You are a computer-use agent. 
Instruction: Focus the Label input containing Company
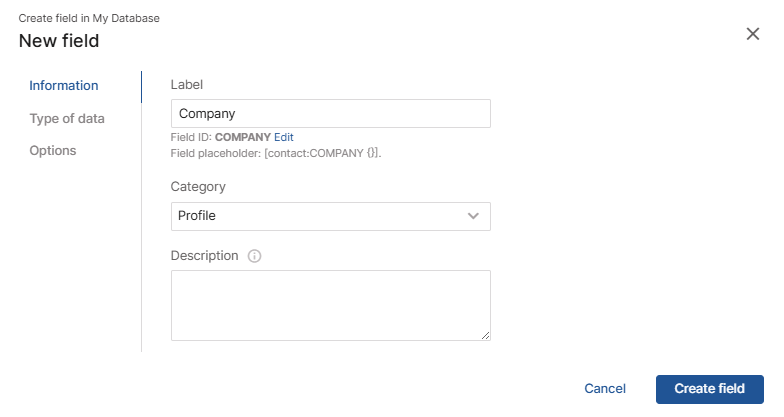(330, 114)
